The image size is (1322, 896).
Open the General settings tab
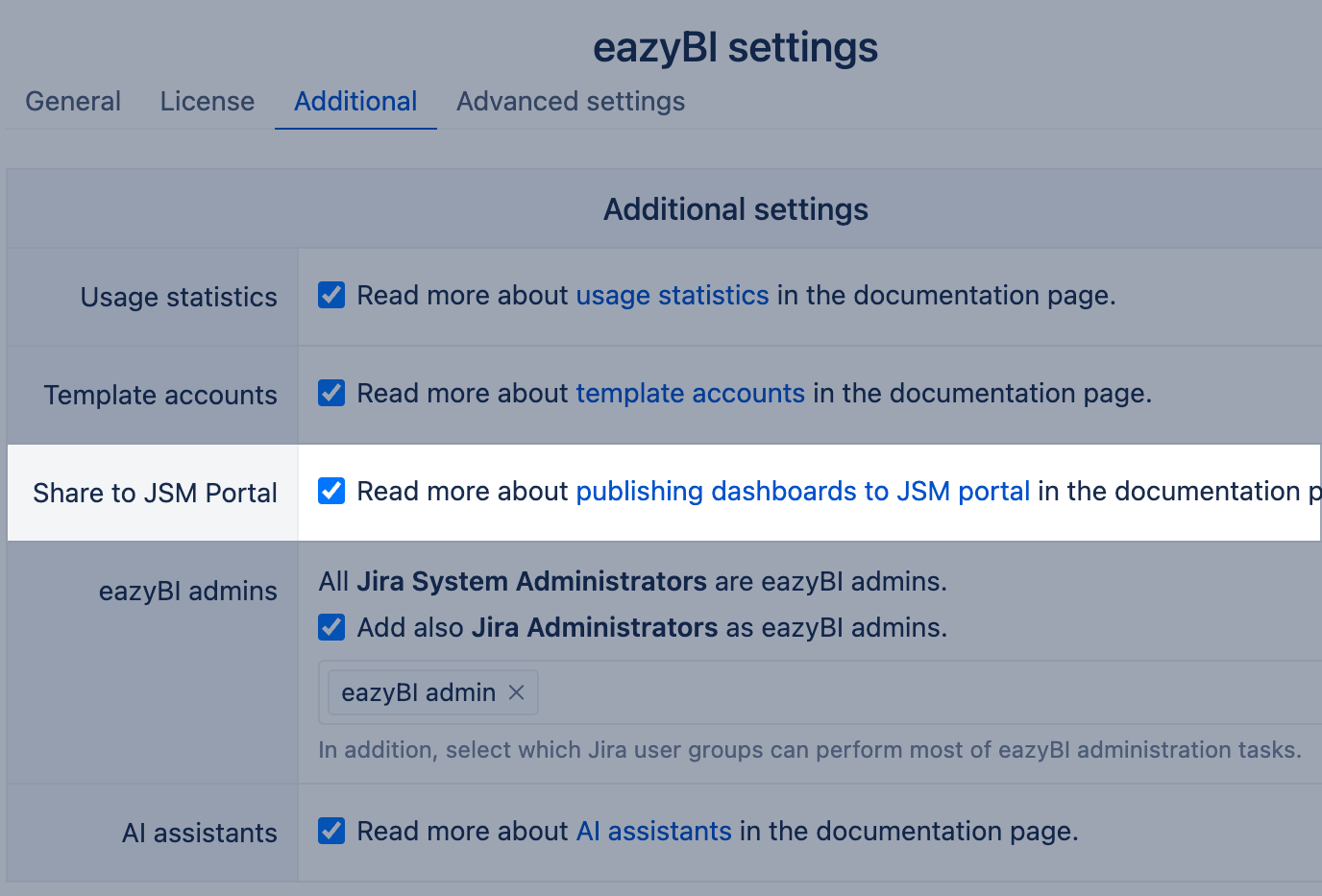coord(73,102)
